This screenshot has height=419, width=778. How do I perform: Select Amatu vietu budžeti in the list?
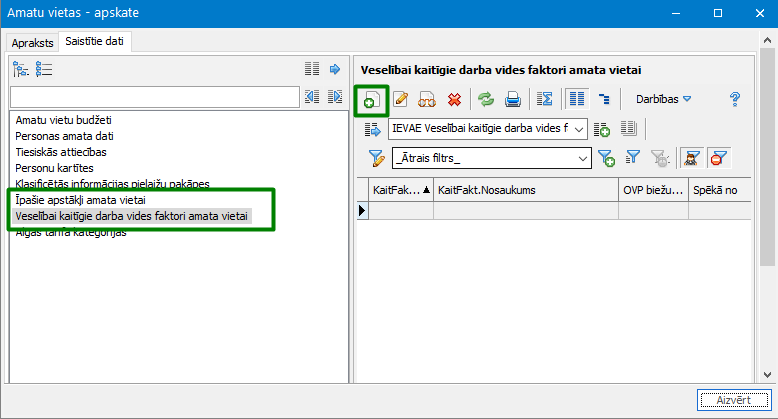tap(64, 120)
